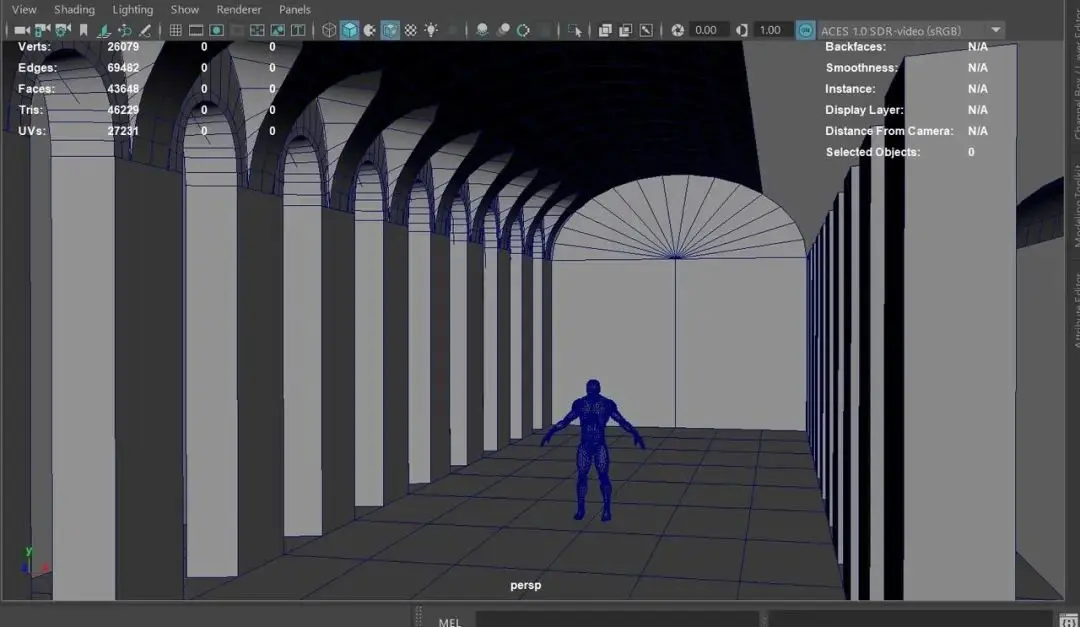Open Camera Attributes from the panel toolbar
This screenshot has height=627, width=1080.
63,30
